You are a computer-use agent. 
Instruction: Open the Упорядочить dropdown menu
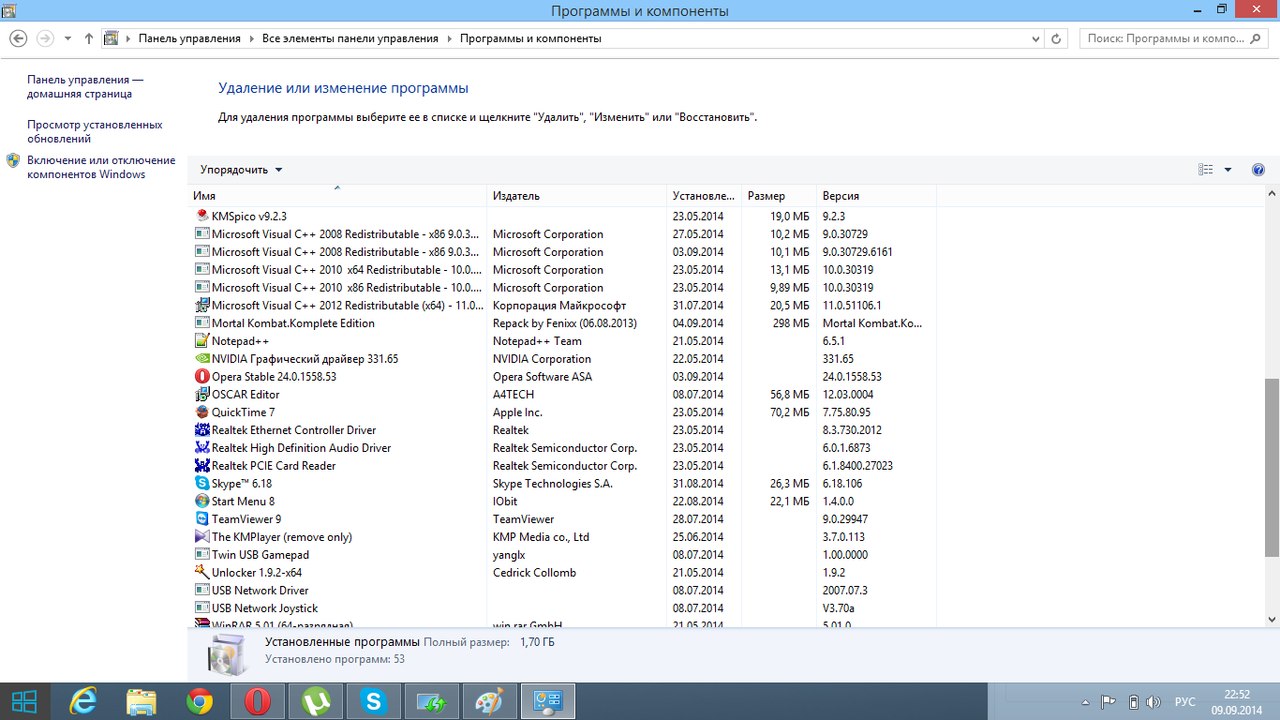pos(241,170)
